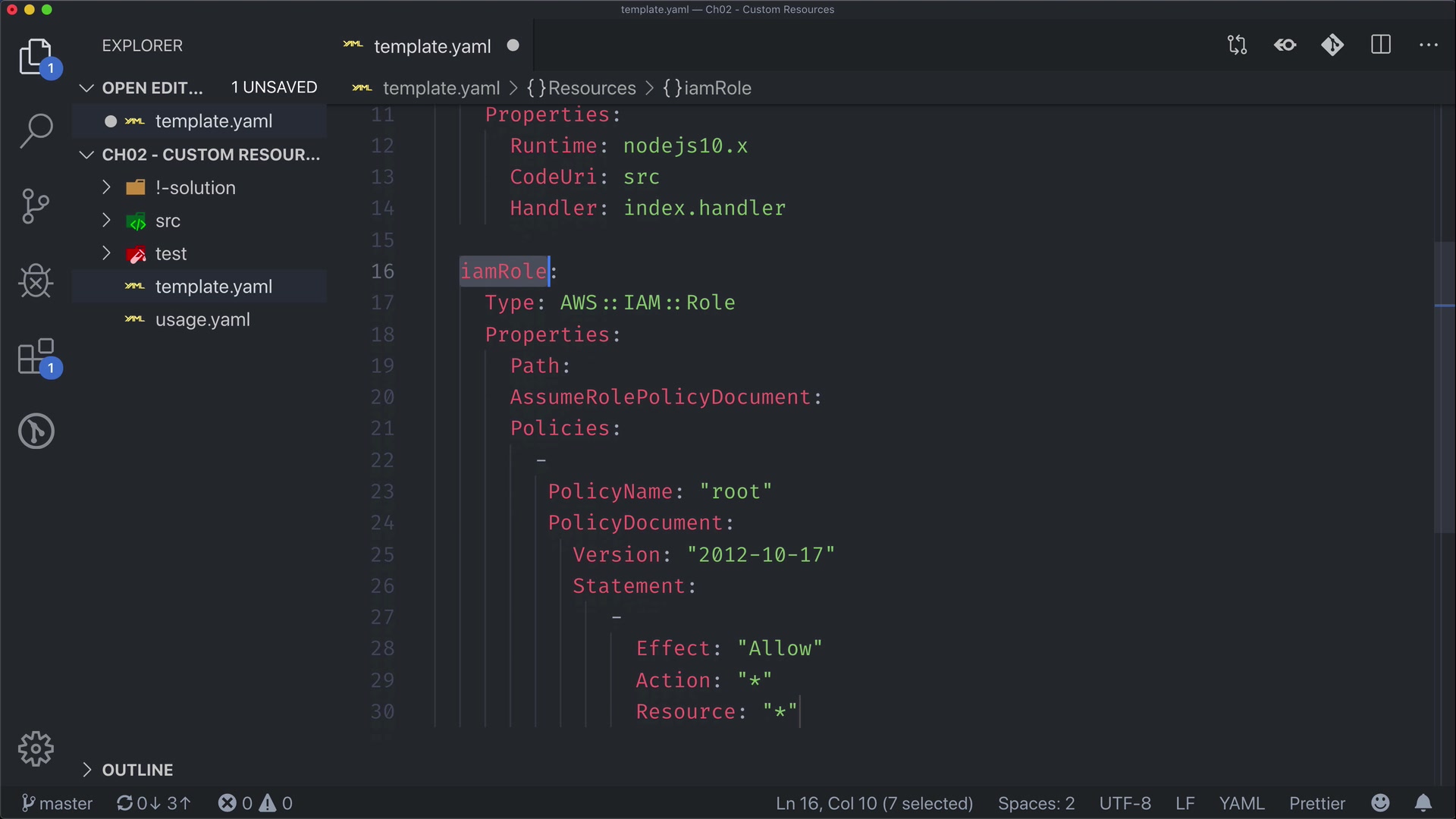Expand the !-solution folder
Viewport: 1456px width, 819px height.
196,187
